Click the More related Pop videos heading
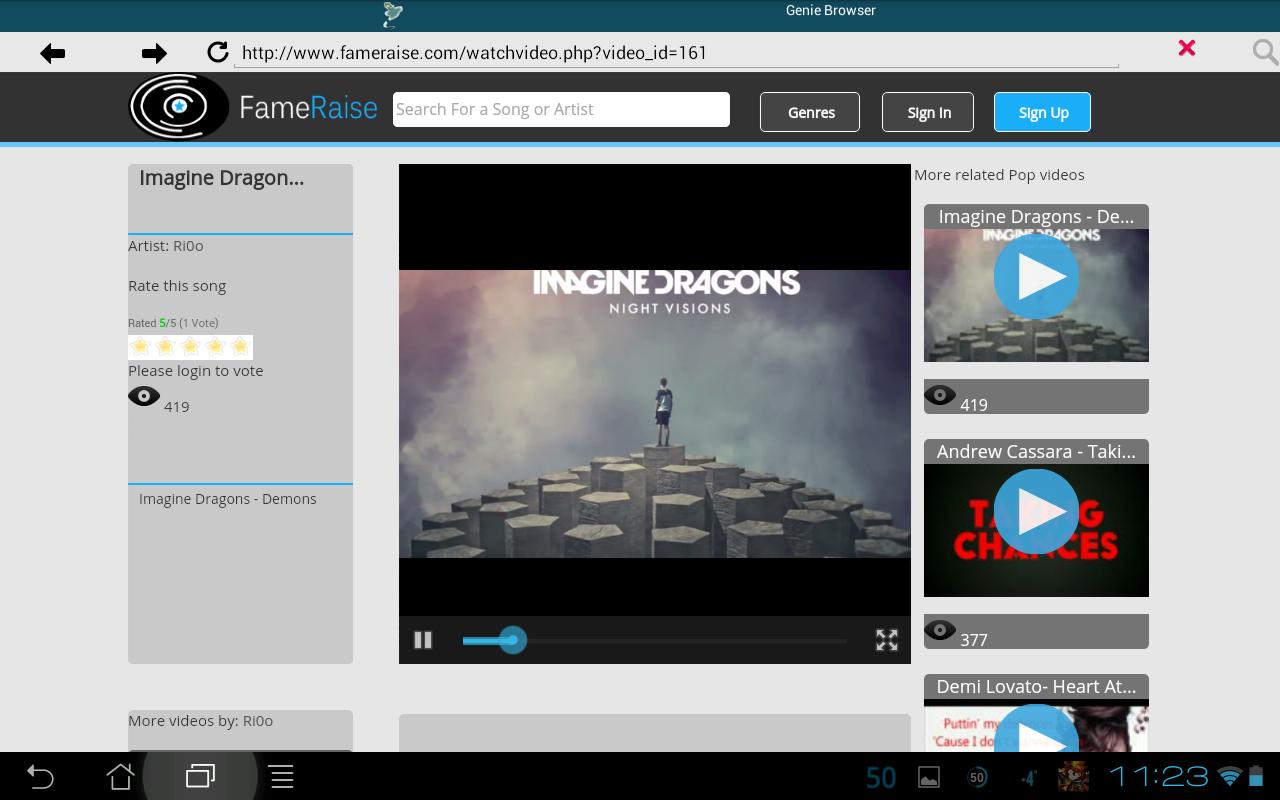The height and width of the screenshot is (800, 1280). (999, 175)
